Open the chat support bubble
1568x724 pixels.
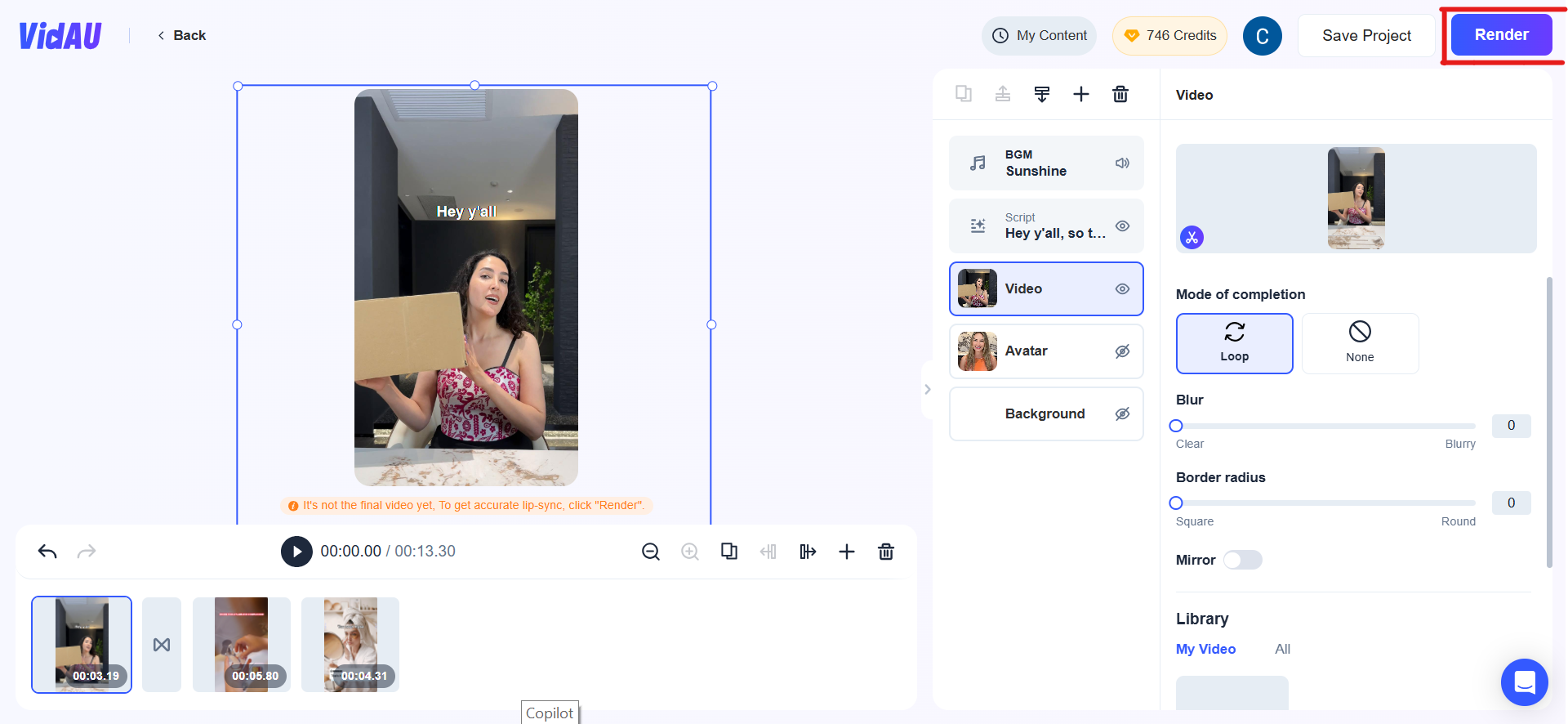coord(1524,682)
